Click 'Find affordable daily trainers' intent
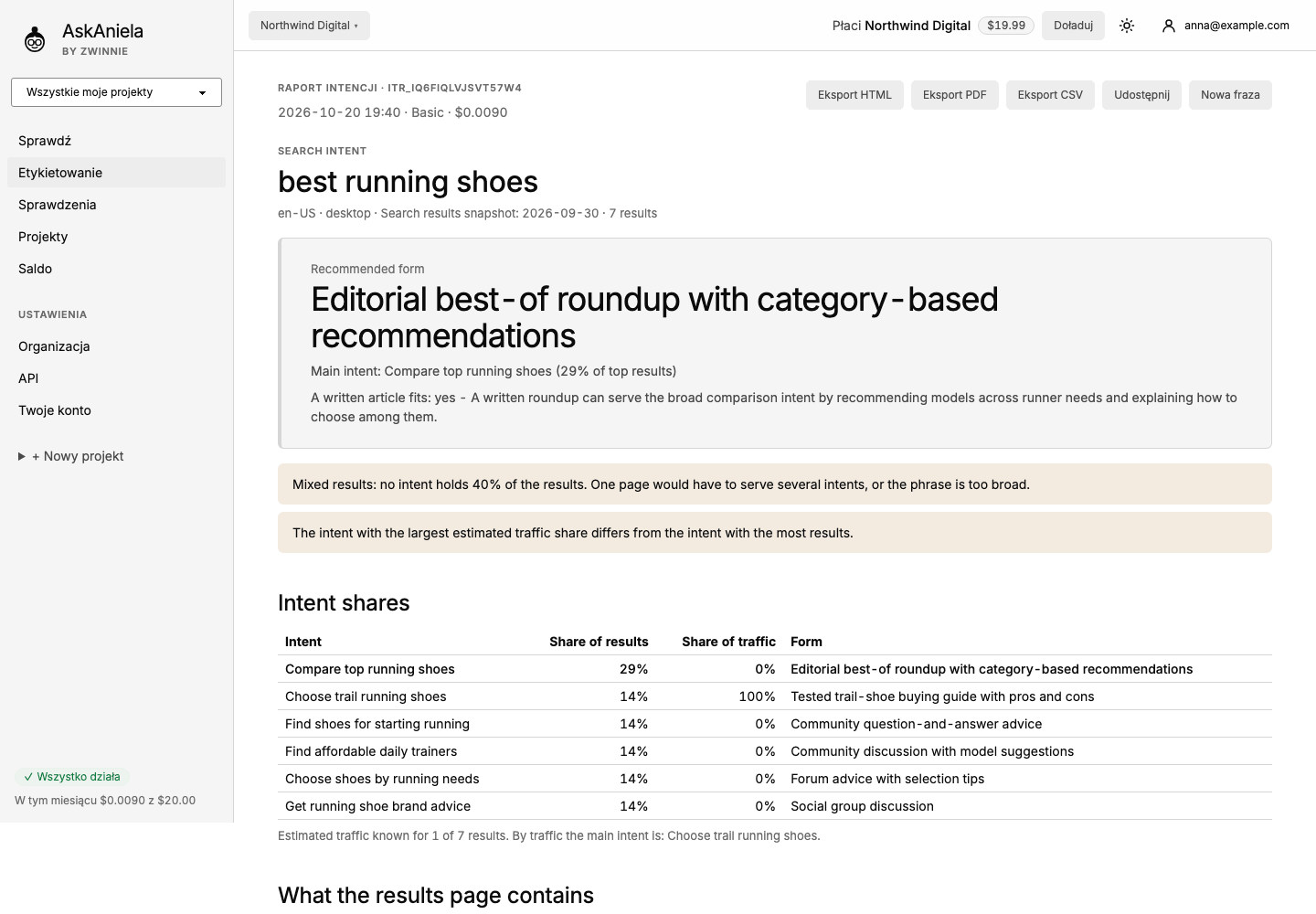1316x914 pixels. click(x=371, y=751)
